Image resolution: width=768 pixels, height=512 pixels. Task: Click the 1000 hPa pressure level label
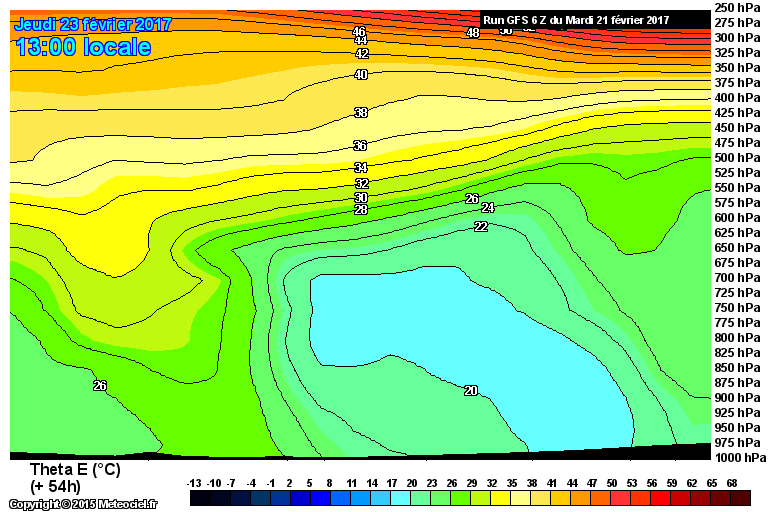740,458
